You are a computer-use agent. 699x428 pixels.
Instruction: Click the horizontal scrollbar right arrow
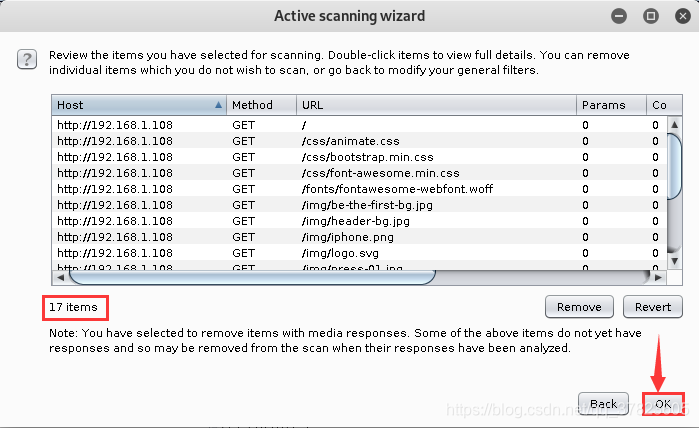click(658, 277)
